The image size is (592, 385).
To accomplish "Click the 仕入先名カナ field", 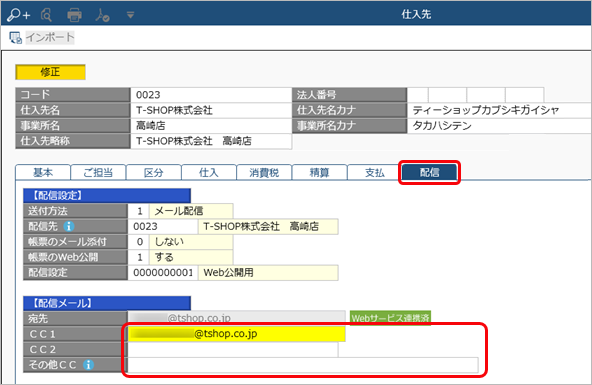I will point(500,110).
